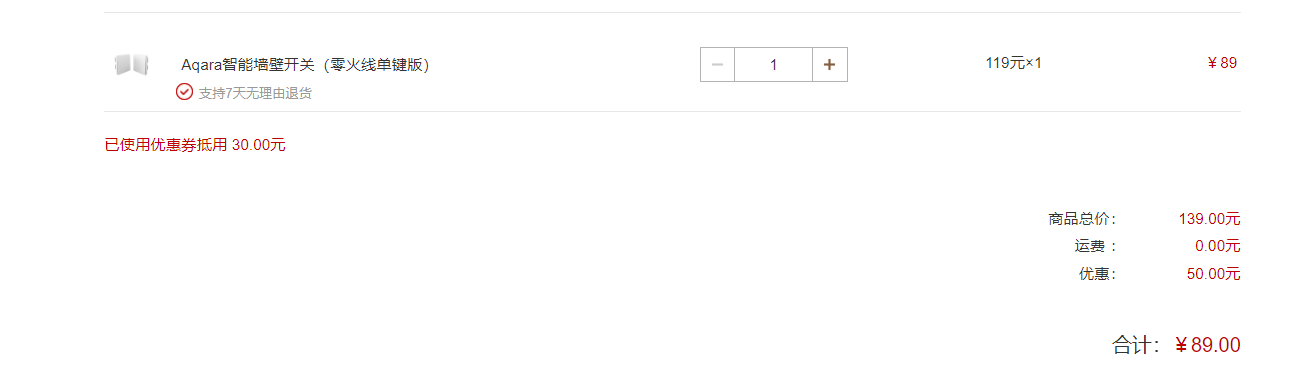Click the 50.00元 discount value
The height and width of the screenshot is (373, 1300).
pos(1213,274)
